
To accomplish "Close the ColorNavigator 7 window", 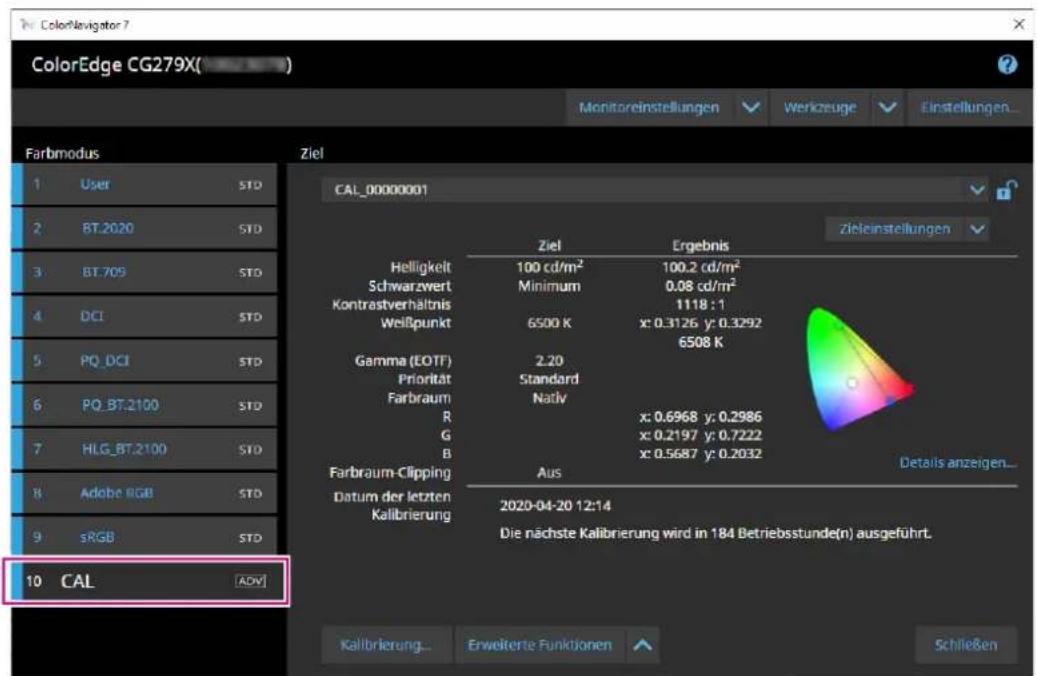I will click(1018, 24).
